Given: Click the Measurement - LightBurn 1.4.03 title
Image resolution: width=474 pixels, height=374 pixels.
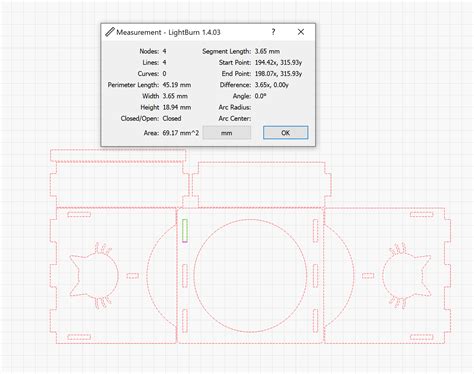Looking at the screenshot, I should click(x=168, y=32).
